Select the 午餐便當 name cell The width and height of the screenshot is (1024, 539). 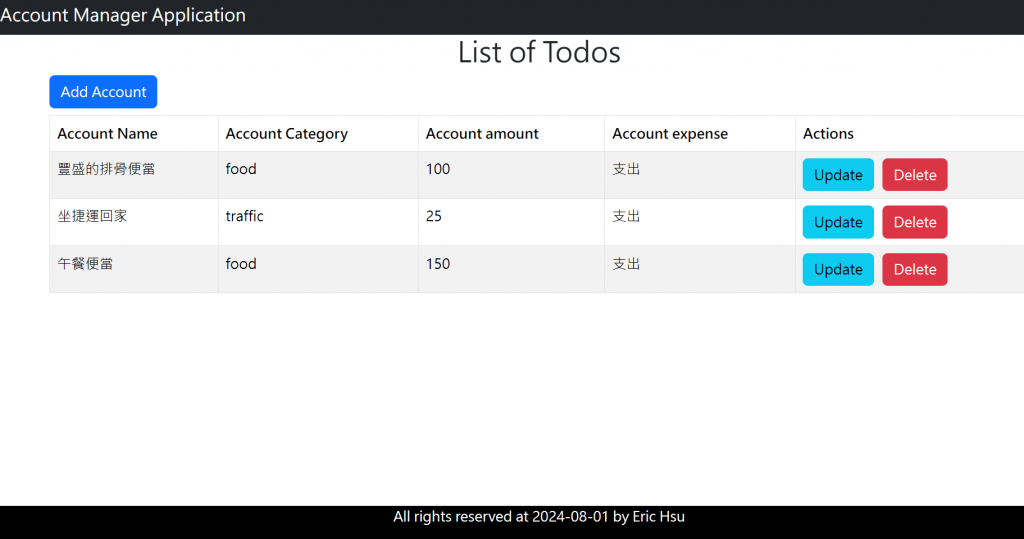tap(86, 264)
